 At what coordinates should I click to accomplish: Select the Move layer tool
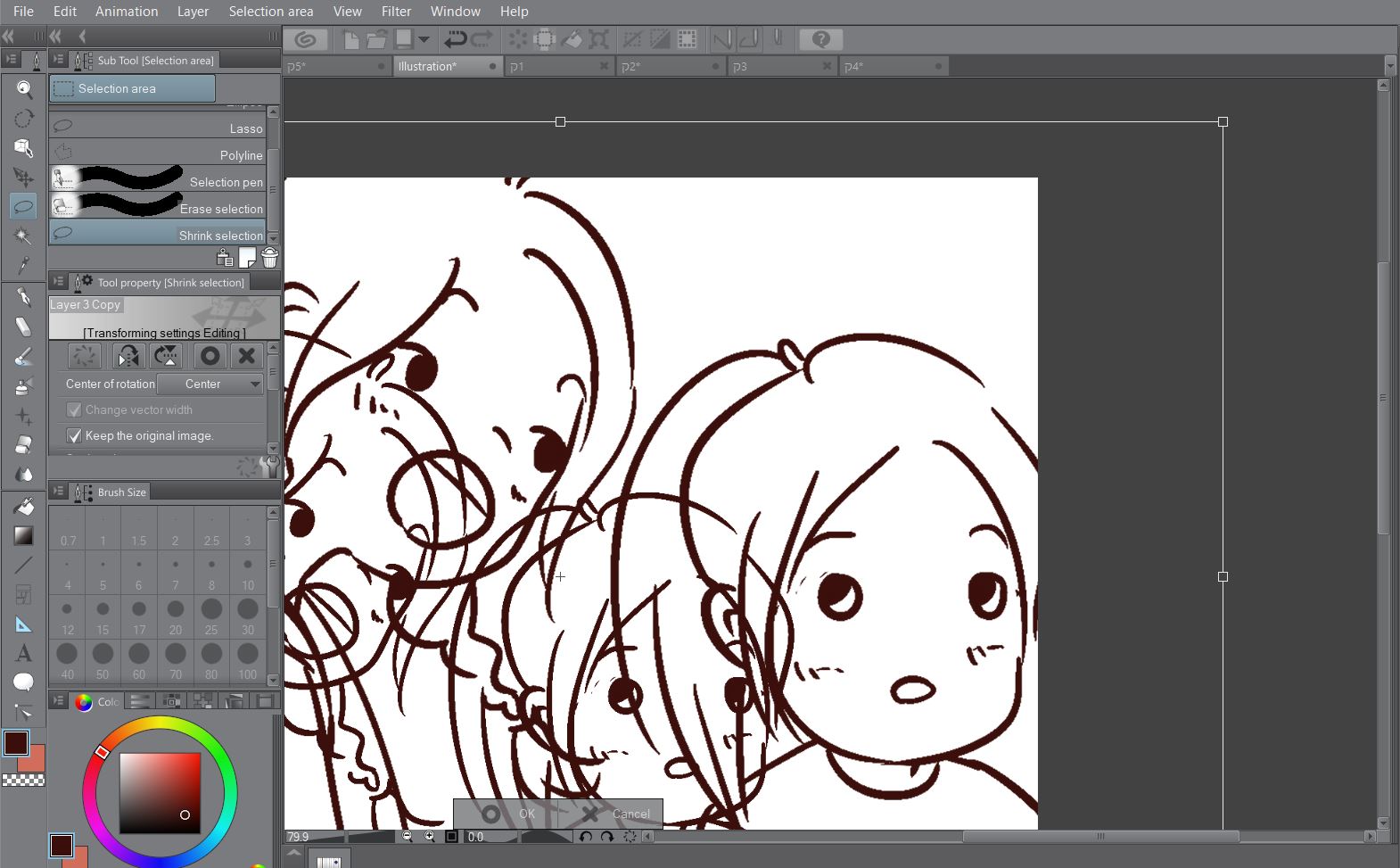pyautogui.click(x=24, y=178)
